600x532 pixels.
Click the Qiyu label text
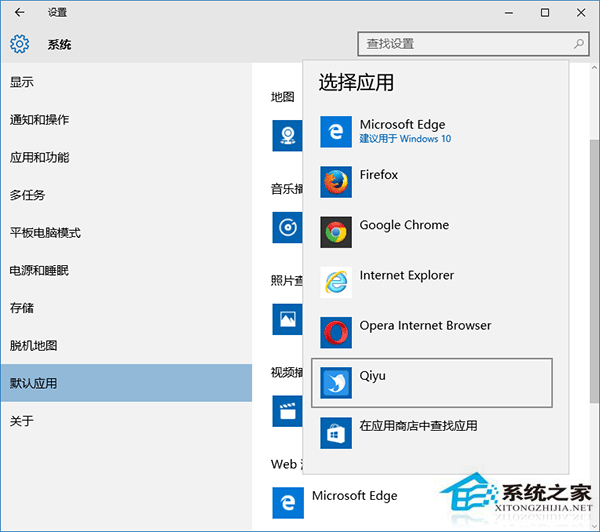[373, 376]
